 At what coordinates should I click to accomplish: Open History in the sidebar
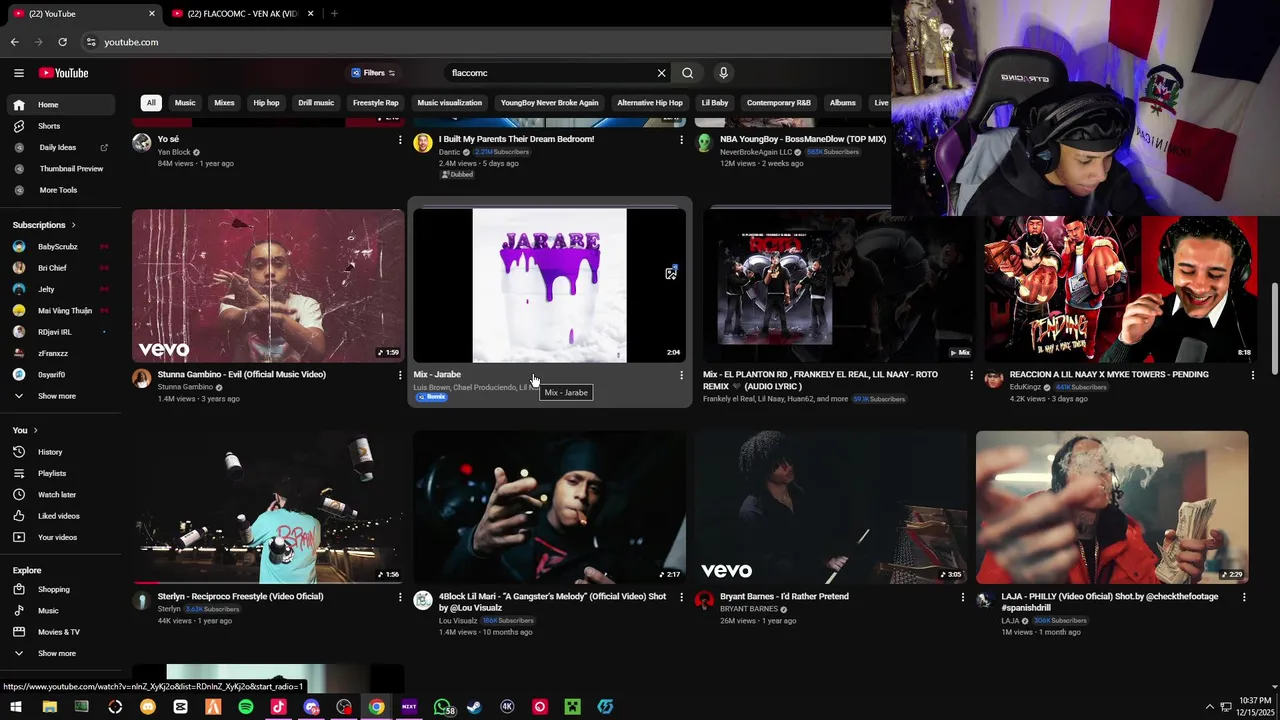click(x=60, y=452)
